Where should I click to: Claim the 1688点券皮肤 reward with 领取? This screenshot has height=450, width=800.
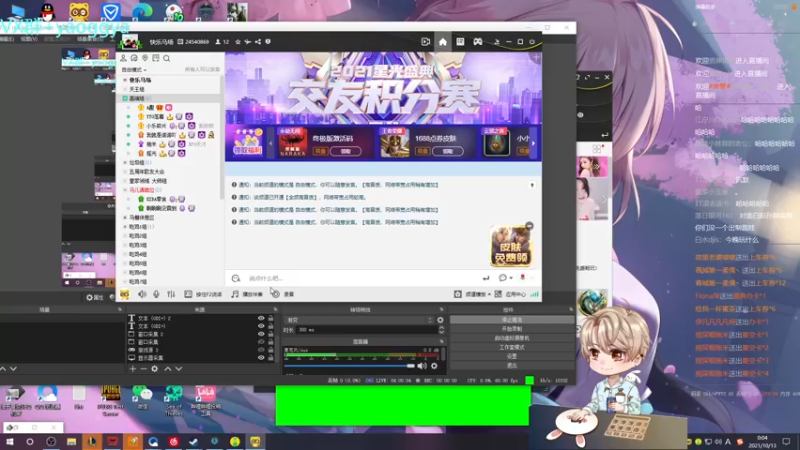447,152
